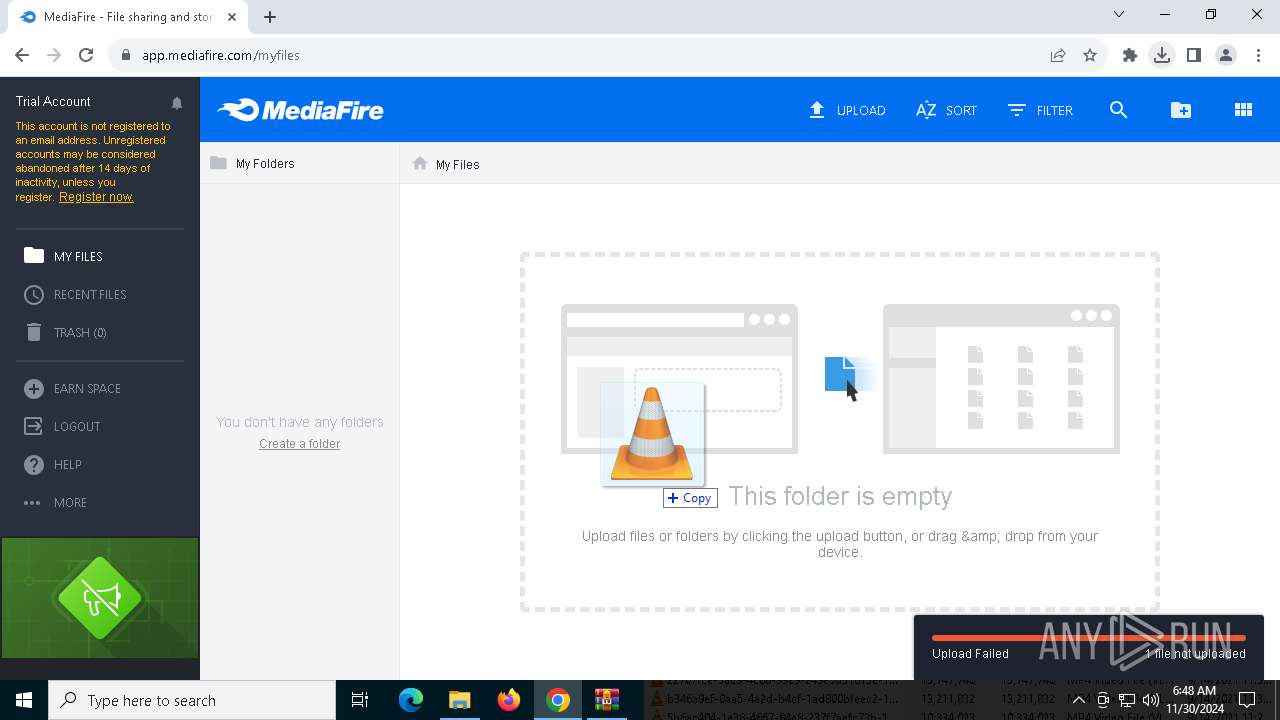Image resolution: width=1280 pixels, height=720 pixels.
Task: Click the MediaFire logo
Action: click(301, 110)
